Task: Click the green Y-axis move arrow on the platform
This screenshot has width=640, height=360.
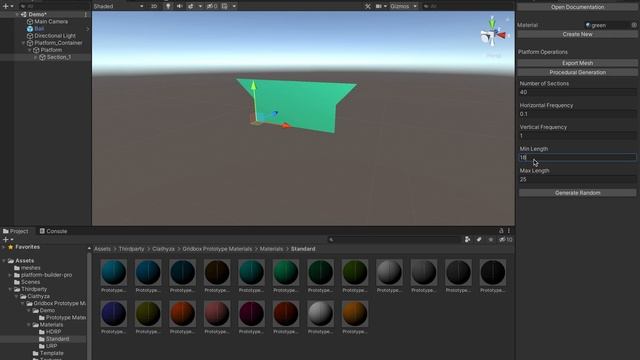Action: (253, 85)
